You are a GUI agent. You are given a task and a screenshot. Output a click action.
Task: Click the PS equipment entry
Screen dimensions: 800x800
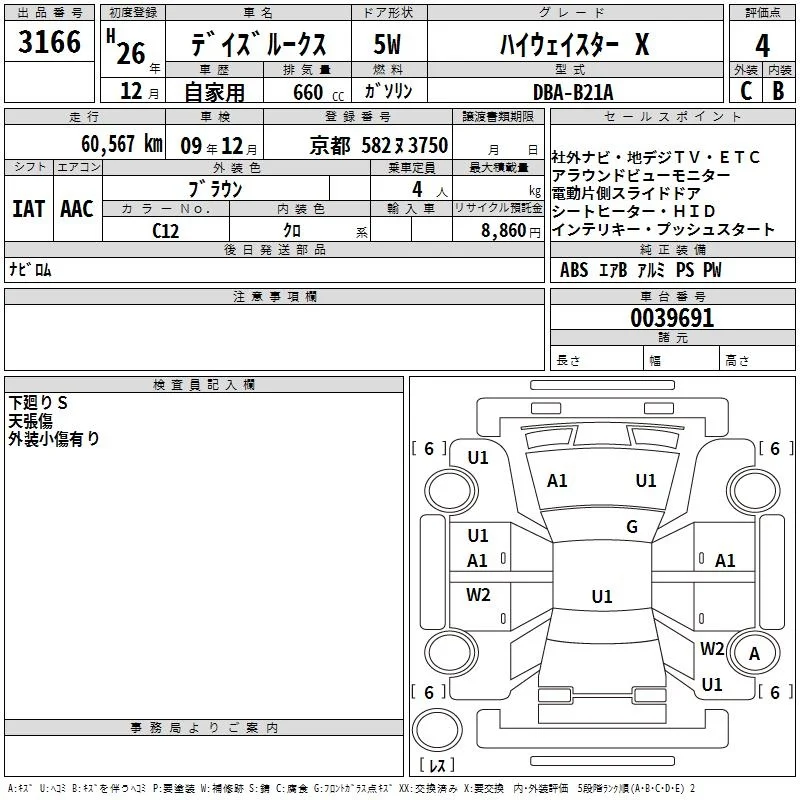pos(685,270)
